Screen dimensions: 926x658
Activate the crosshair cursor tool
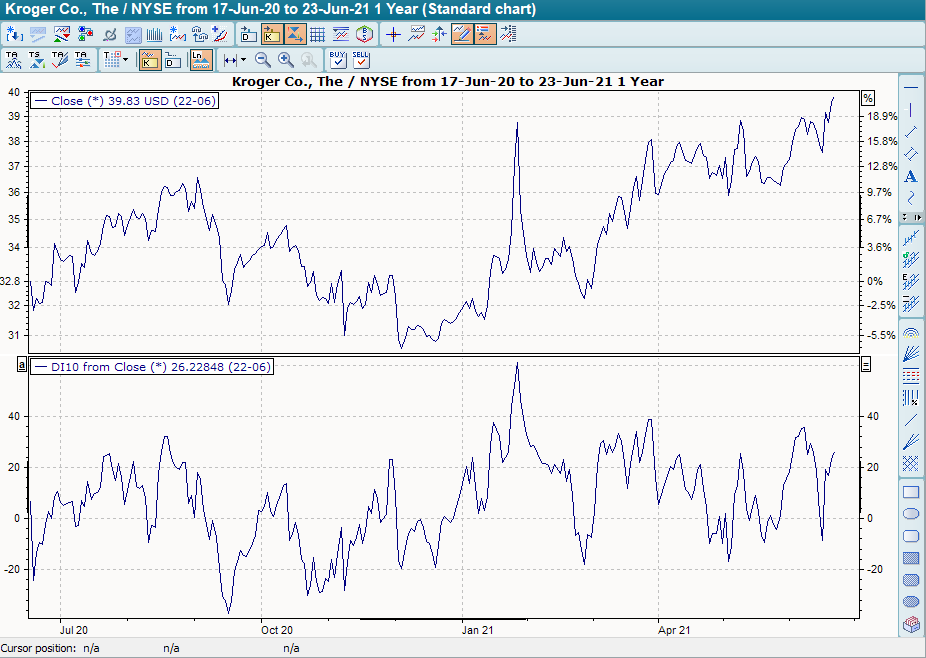click(x=393, y=34)
